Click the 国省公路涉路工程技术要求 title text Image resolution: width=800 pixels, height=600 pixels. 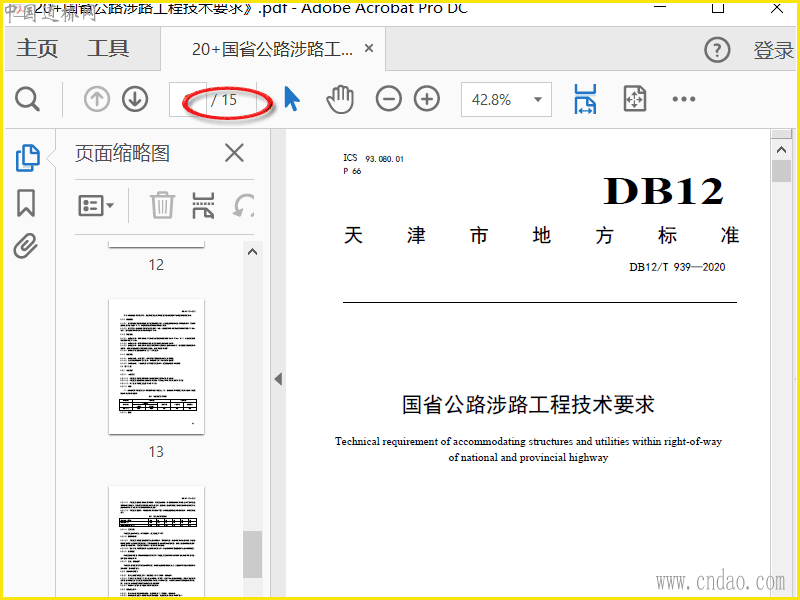[528, 405]
